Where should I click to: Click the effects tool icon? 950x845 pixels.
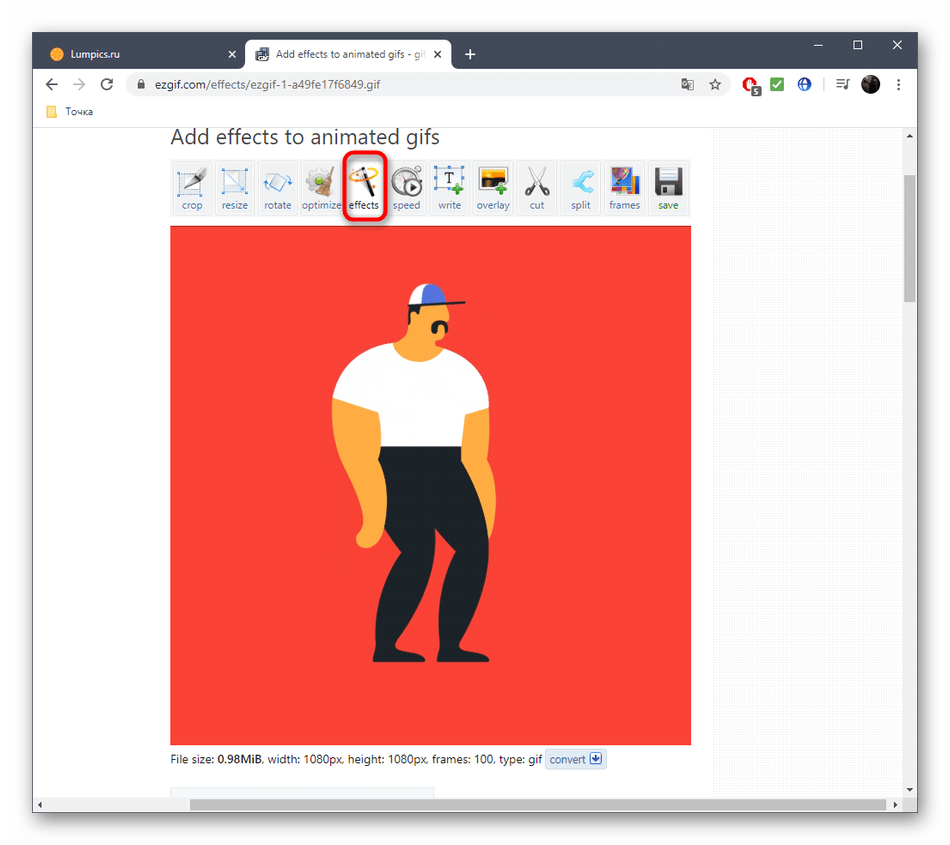(364, 187)
